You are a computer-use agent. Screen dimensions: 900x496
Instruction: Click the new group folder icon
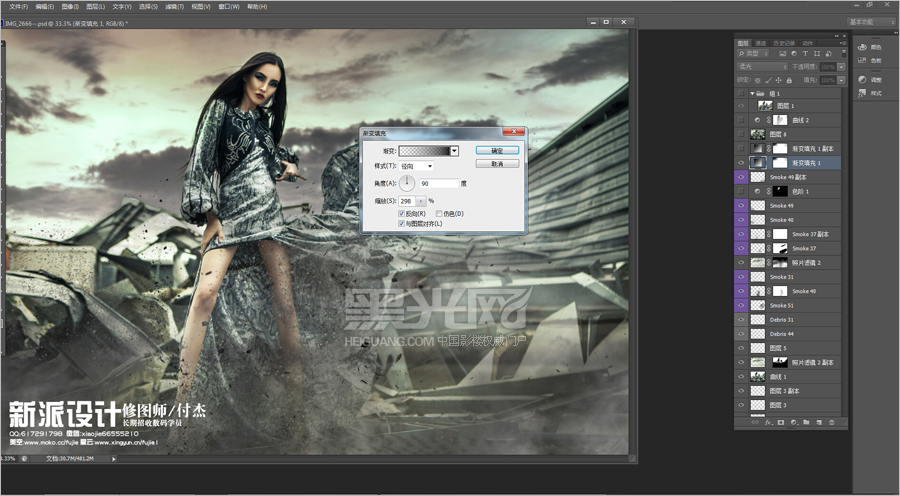(x=806, y=423)
